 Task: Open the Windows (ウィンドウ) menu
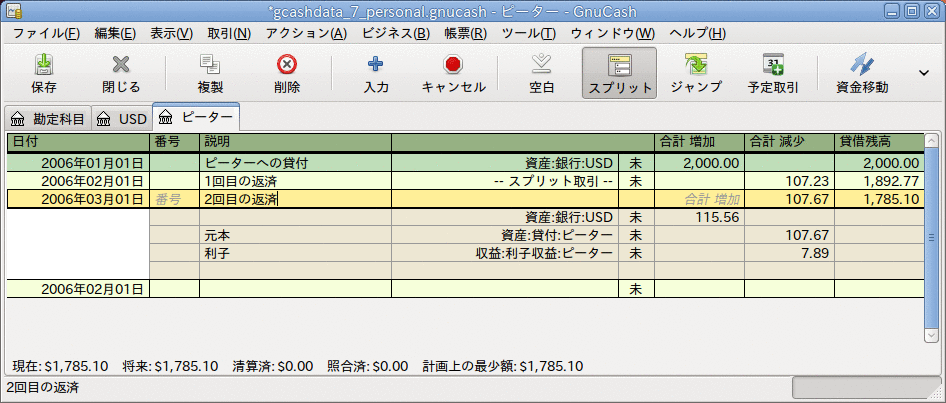click(612, 33)
